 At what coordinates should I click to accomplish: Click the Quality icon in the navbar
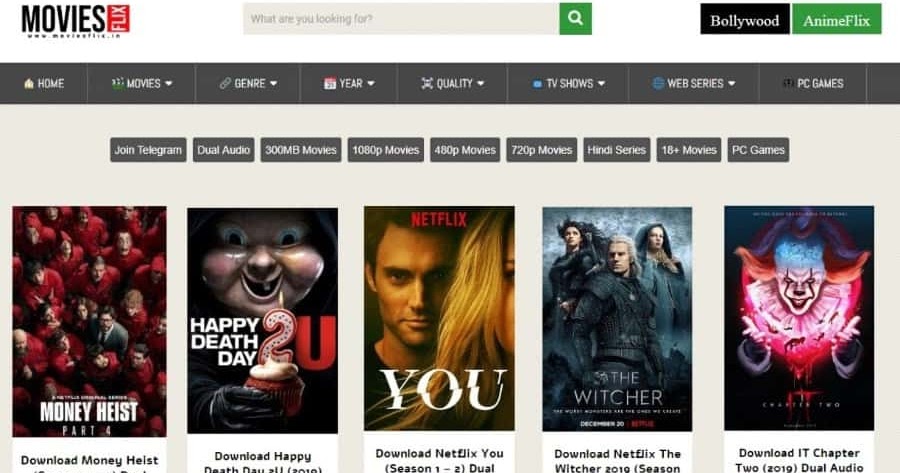(x=427, y=83)
